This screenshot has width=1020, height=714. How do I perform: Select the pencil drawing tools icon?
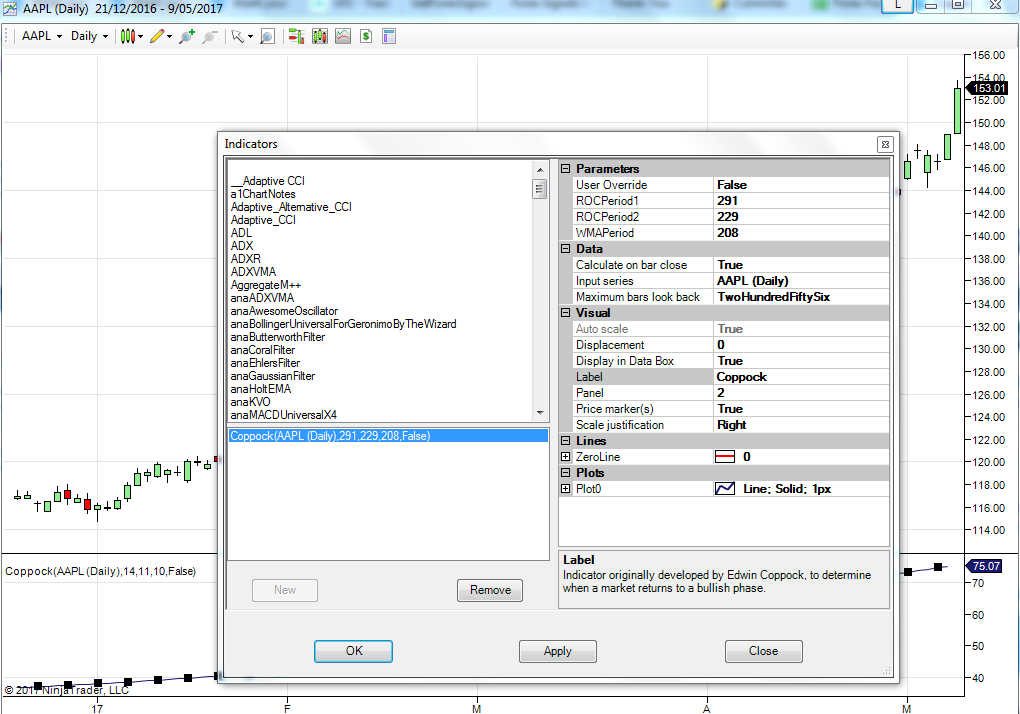157,36
